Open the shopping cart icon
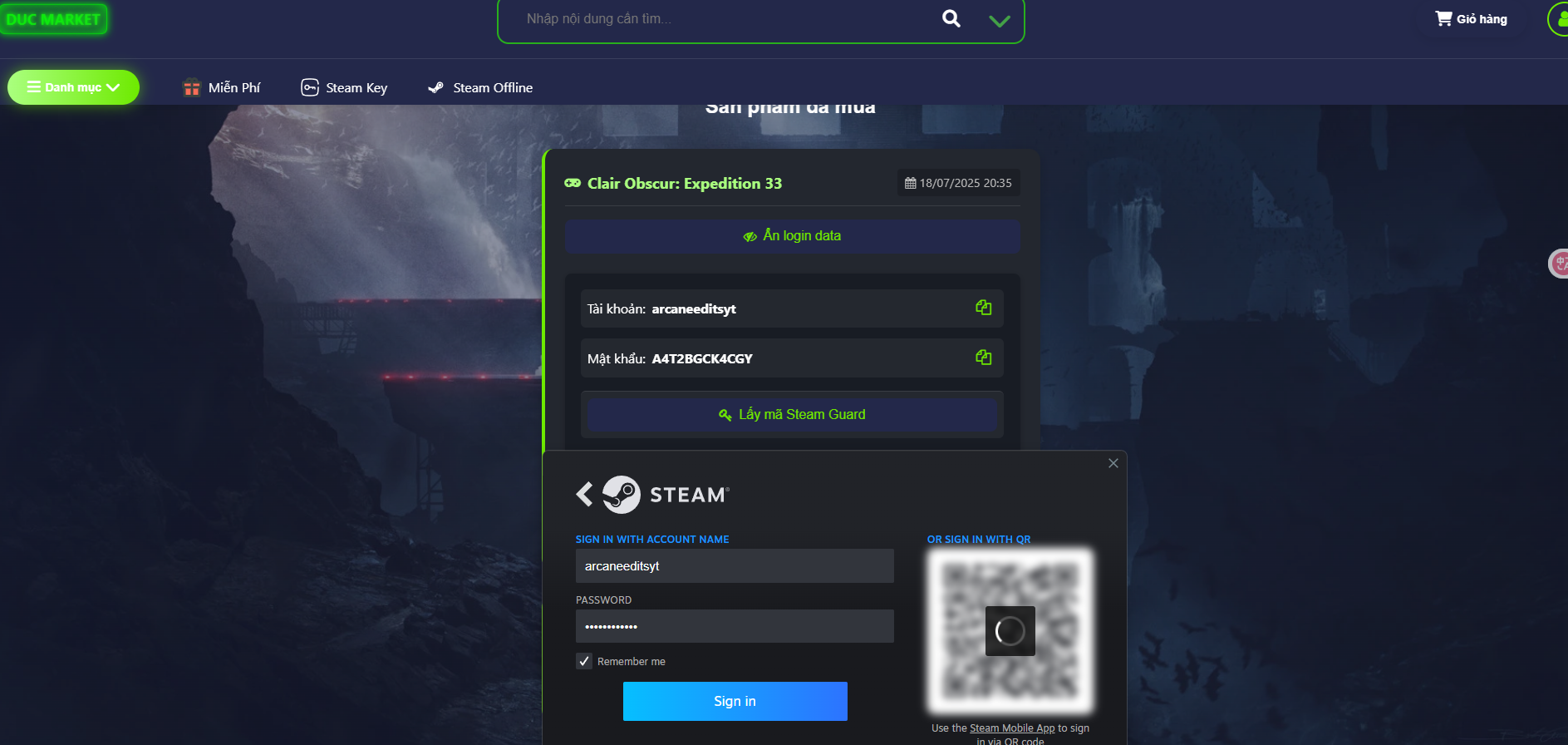1568x745 pixels. pos(1443,18)
